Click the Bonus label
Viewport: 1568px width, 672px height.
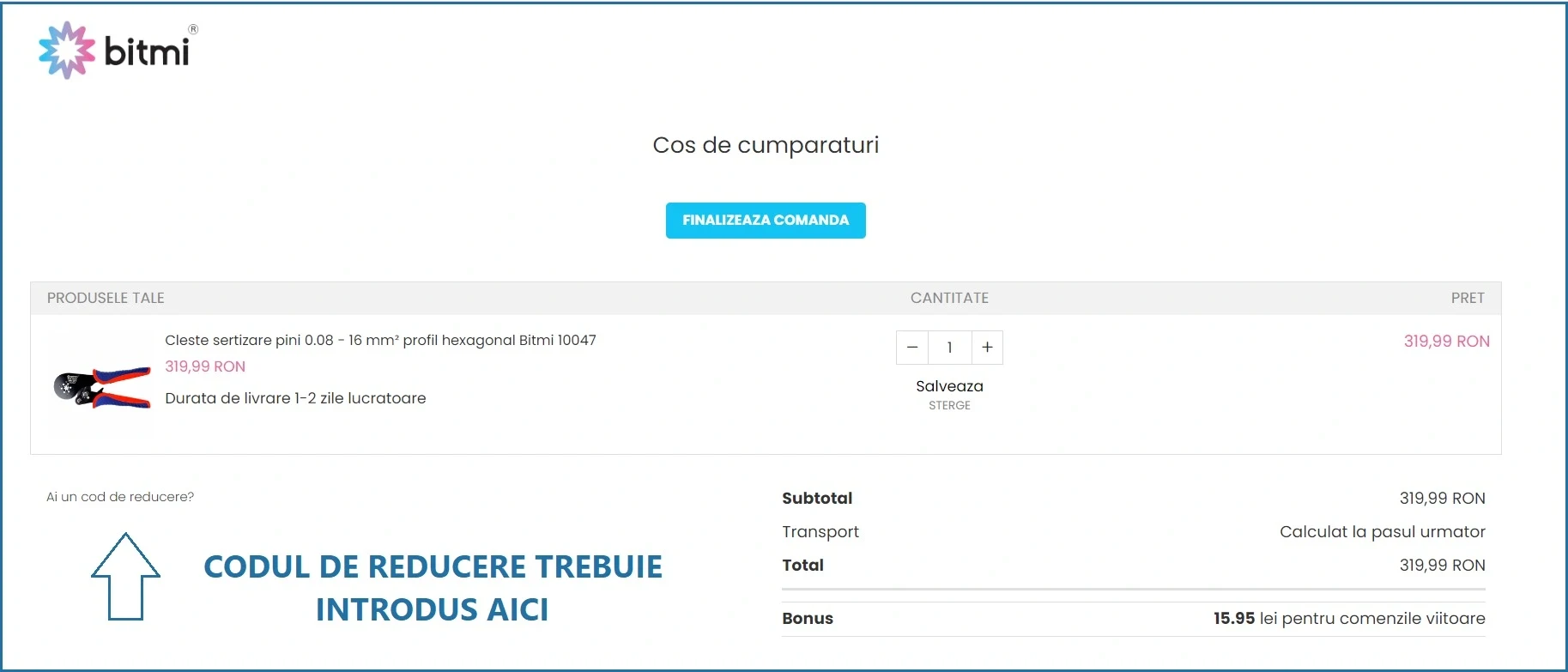point(808,618)
